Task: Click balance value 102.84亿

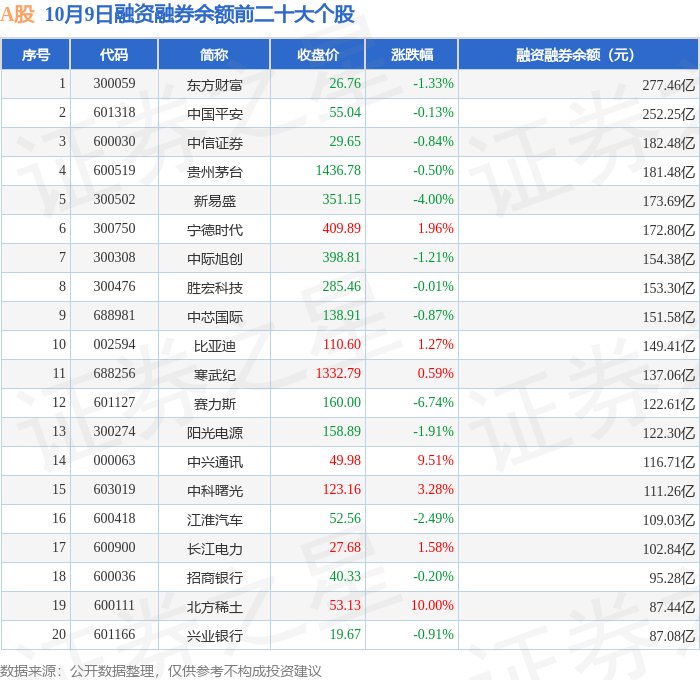Action: click(668, 549)
